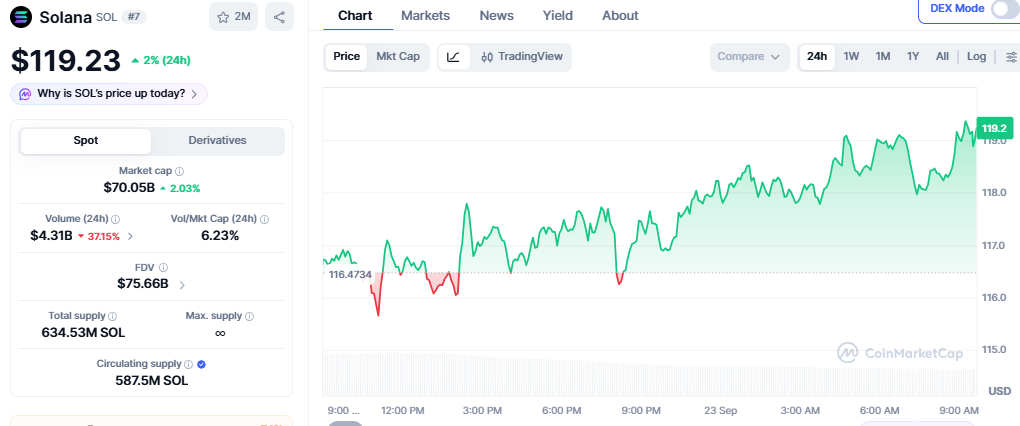Viewport: 1020px width, 426px height.
Task: Click the $4.31B volume value
Action: tap(51, 236)
